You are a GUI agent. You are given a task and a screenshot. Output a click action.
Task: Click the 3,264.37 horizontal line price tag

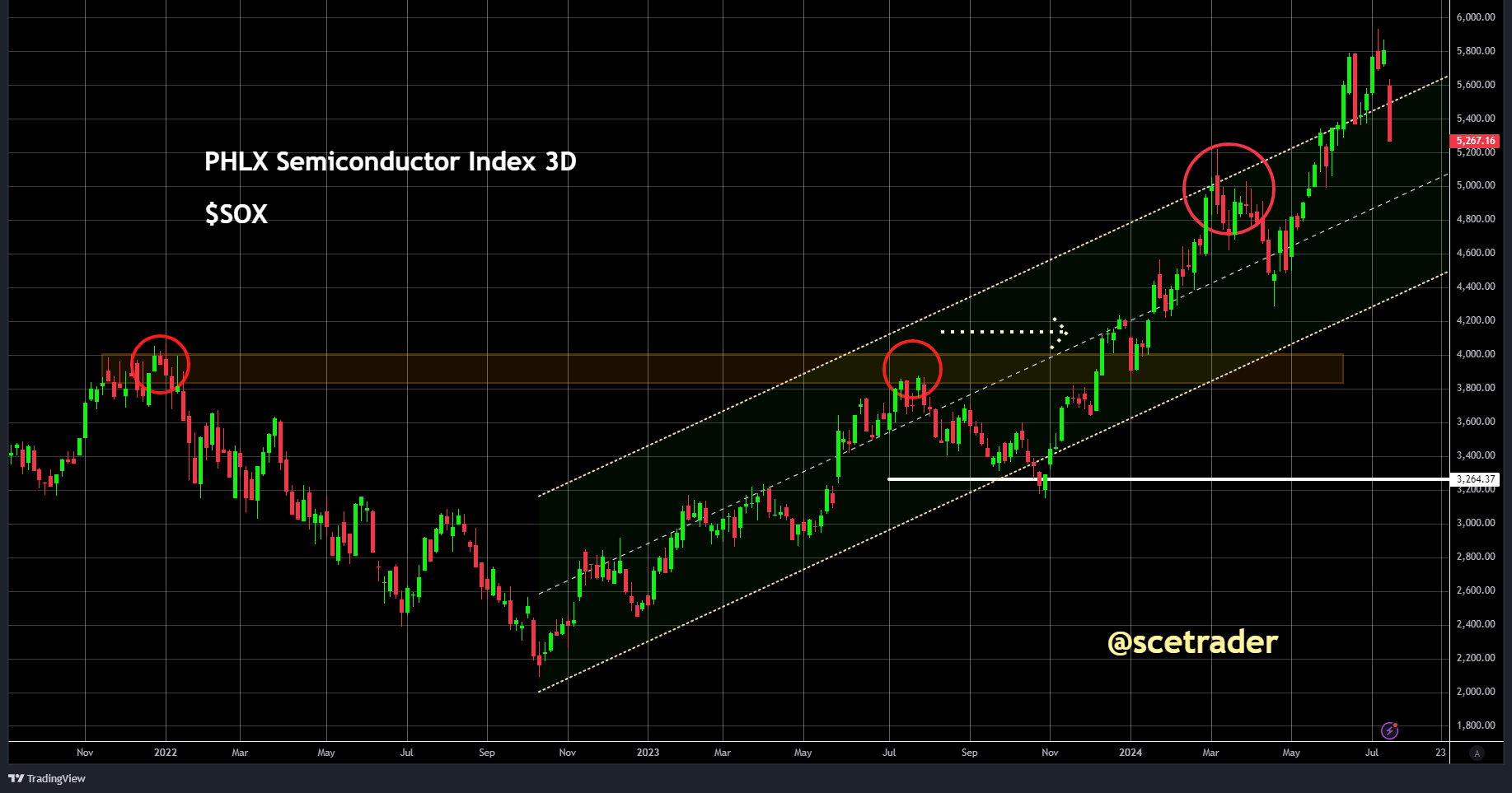click(1475, 479)
